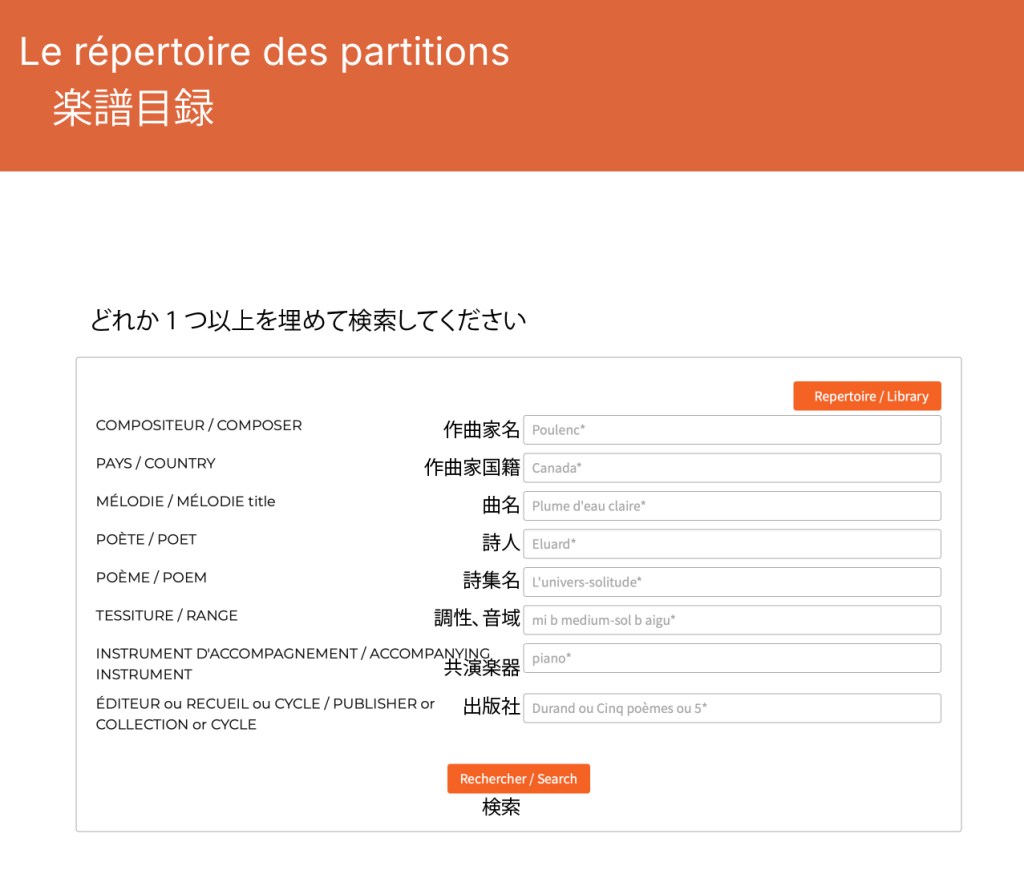Image resolution: width=1024 pixels, height=874 pixels.
Task: Click the 検索 caption below the search button
Action: tap(501, 807)
